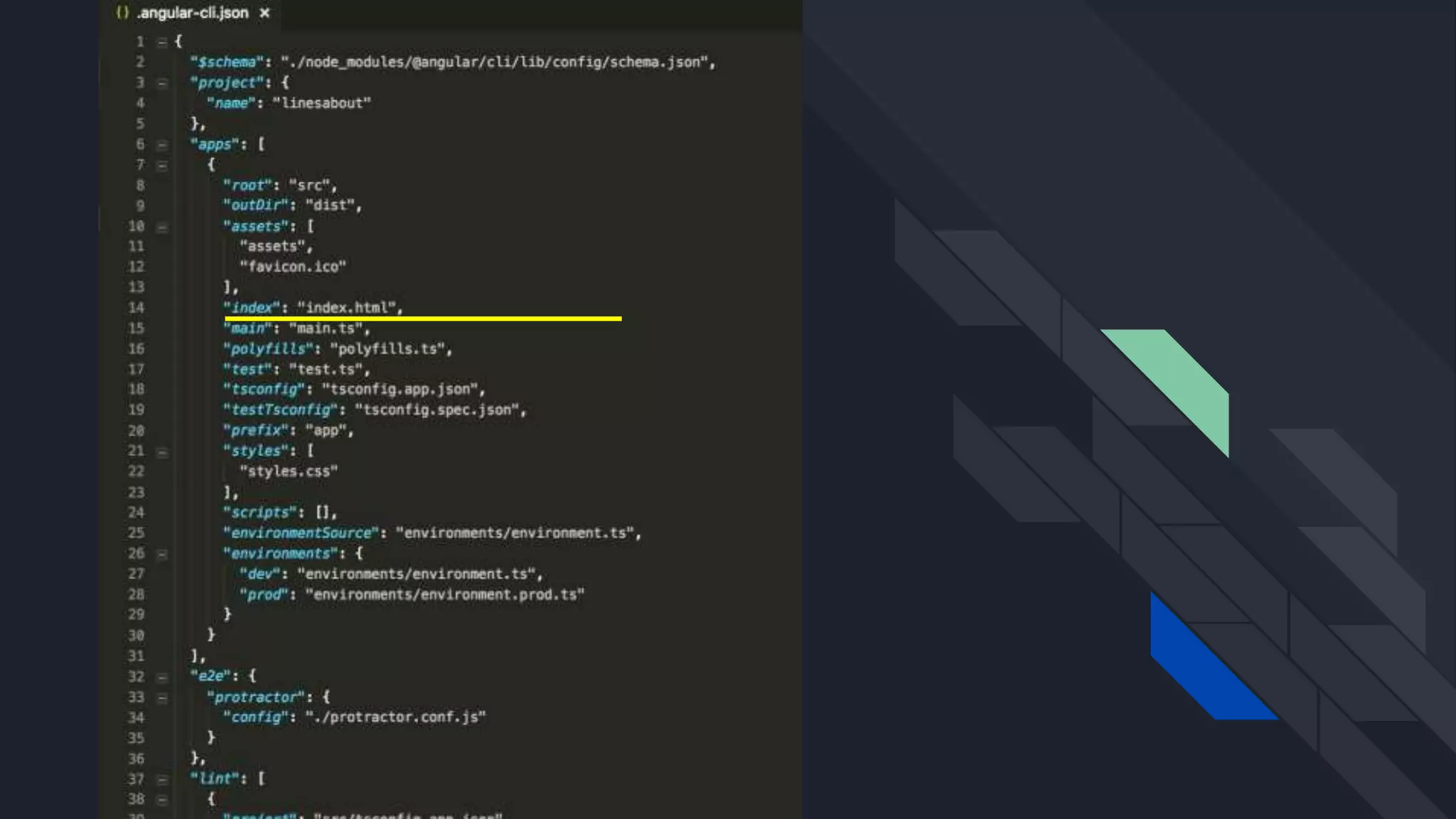Image resolution: width=1456 pixels, height=819 pixels.
Task: Click the "environmentSource" key text
Action: point(301,533)
